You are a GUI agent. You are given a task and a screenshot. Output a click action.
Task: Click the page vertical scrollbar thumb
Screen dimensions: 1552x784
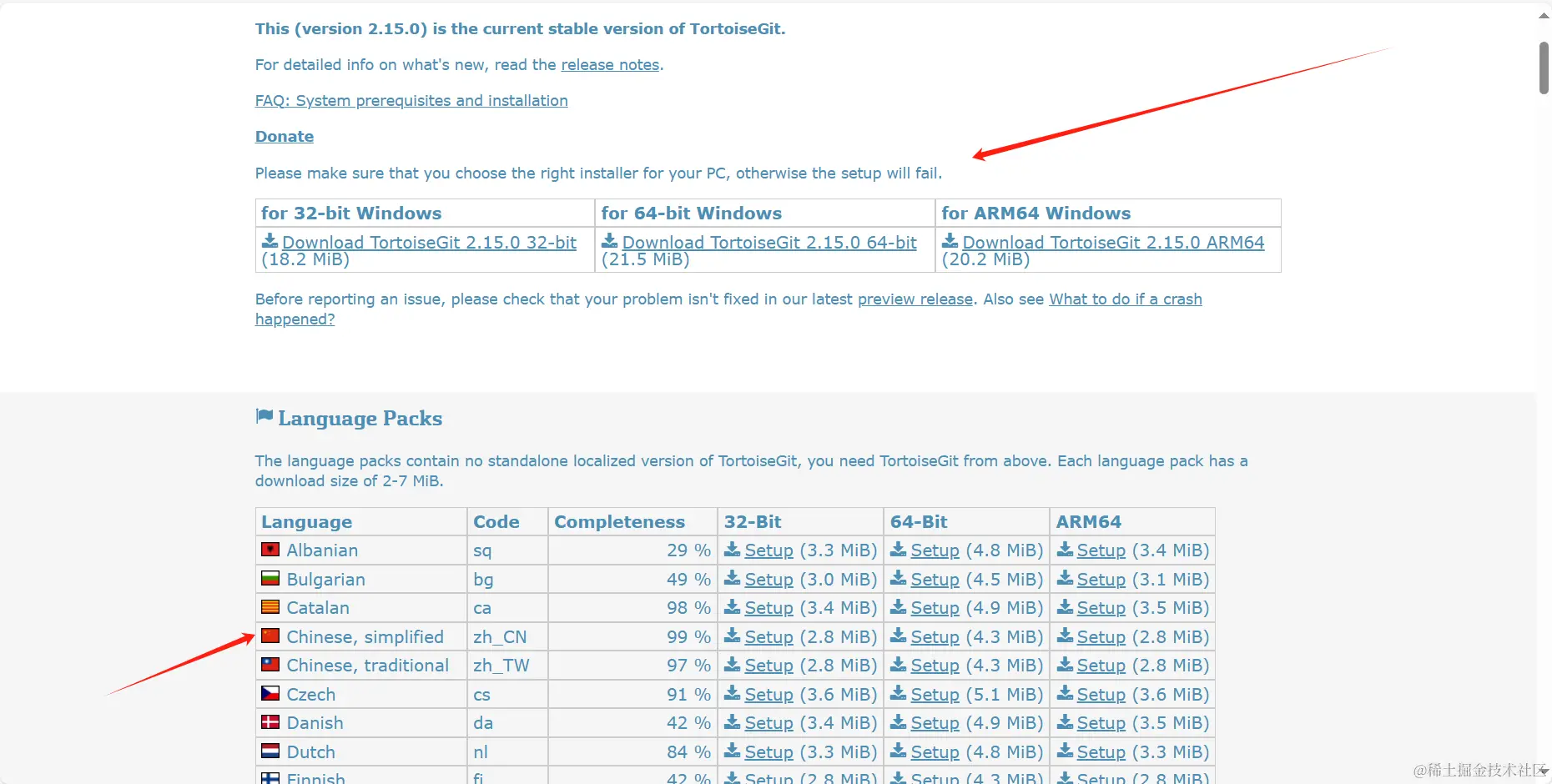coord(1544,68)
